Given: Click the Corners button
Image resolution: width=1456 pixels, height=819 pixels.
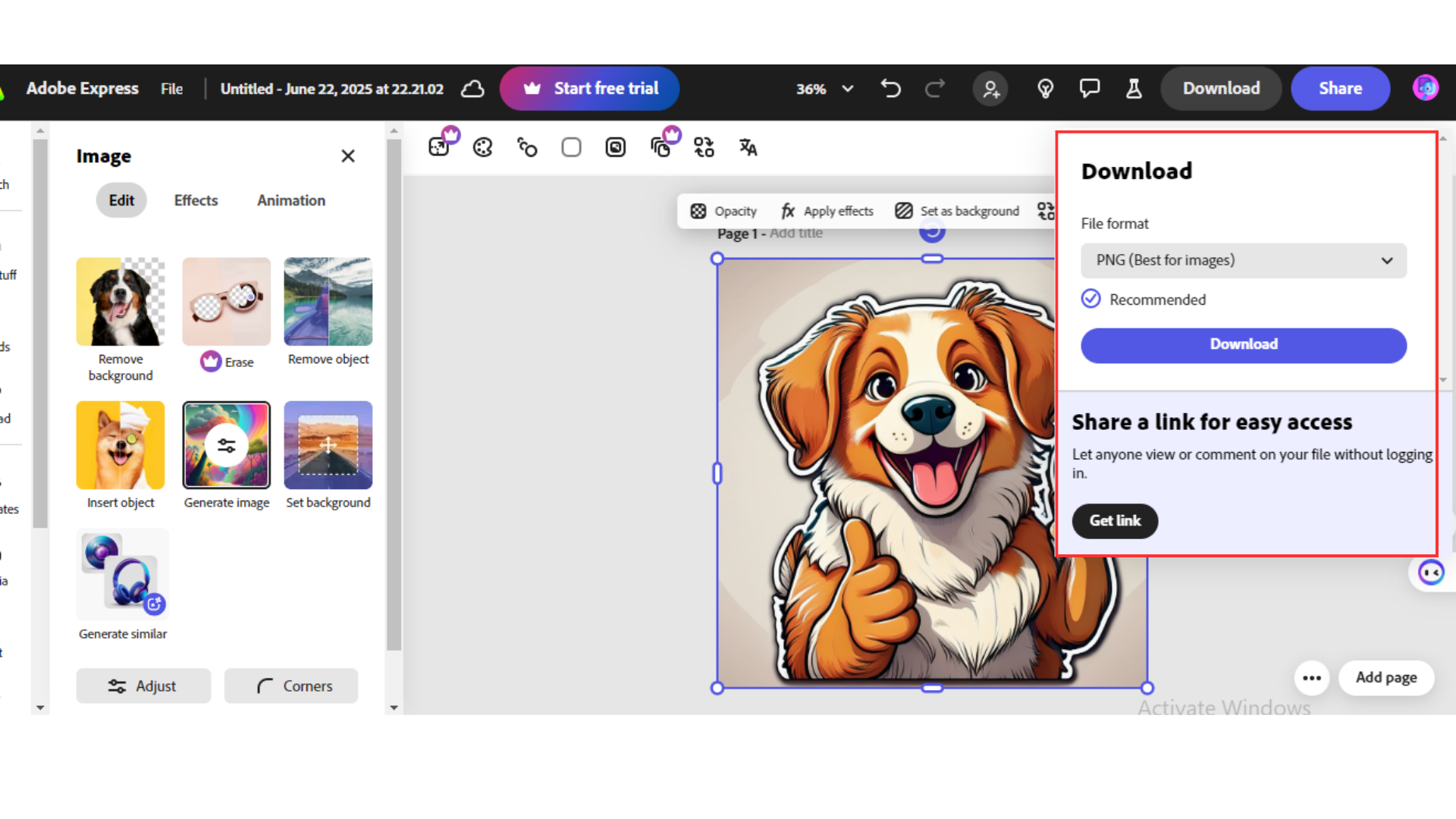Looking at the screenshot, I should coord(290,686).
